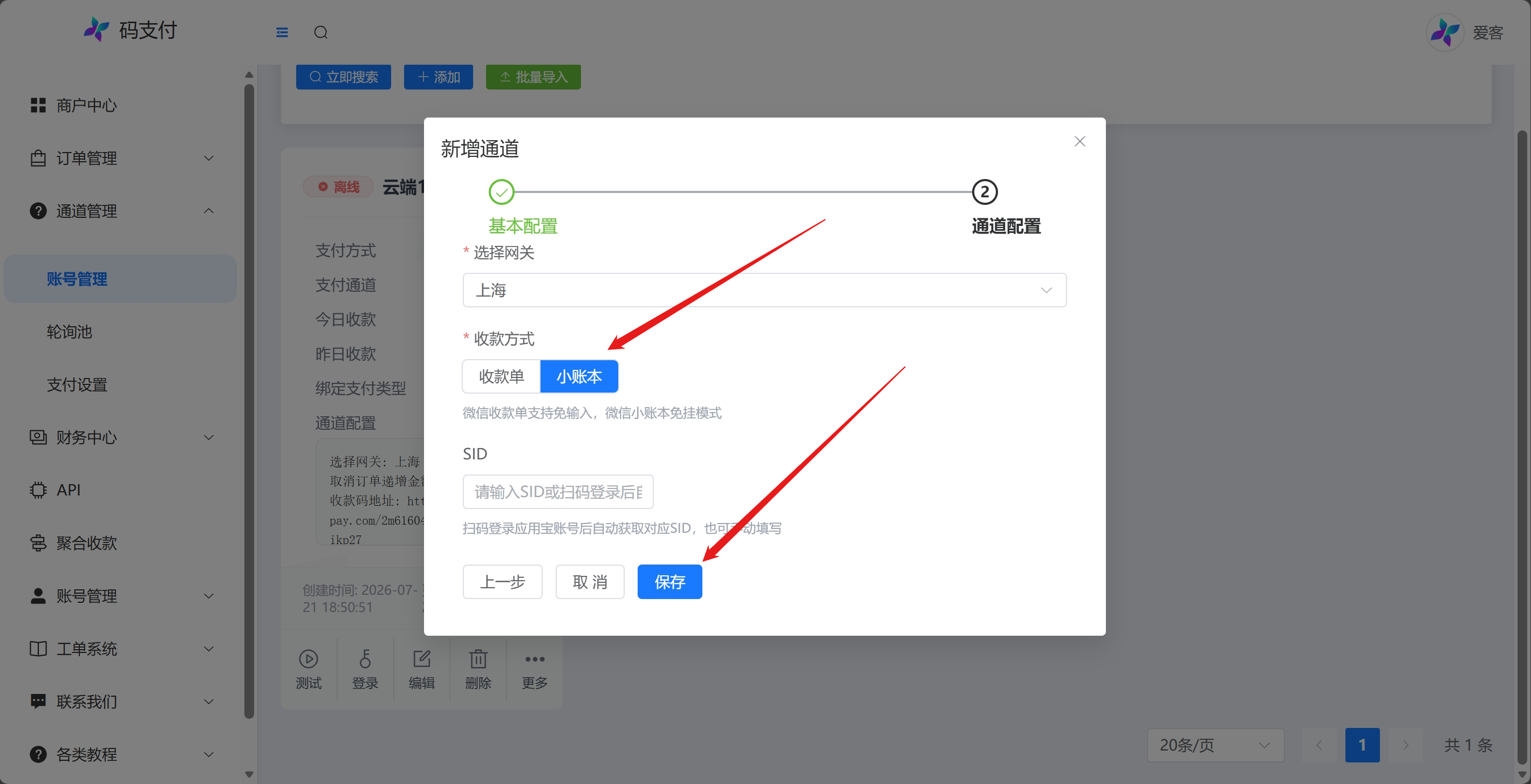Click the 登录 icon on card
Screen dimensions: 1531x784
tap(365, 659)
